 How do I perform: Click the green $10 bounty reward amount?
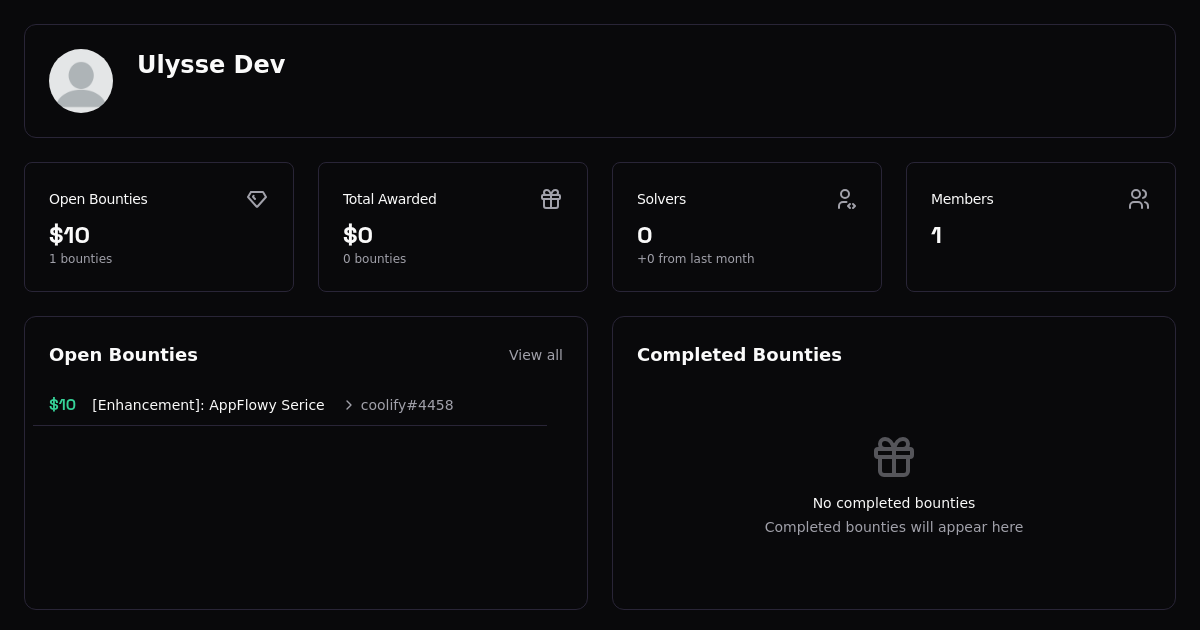[62, 405]
